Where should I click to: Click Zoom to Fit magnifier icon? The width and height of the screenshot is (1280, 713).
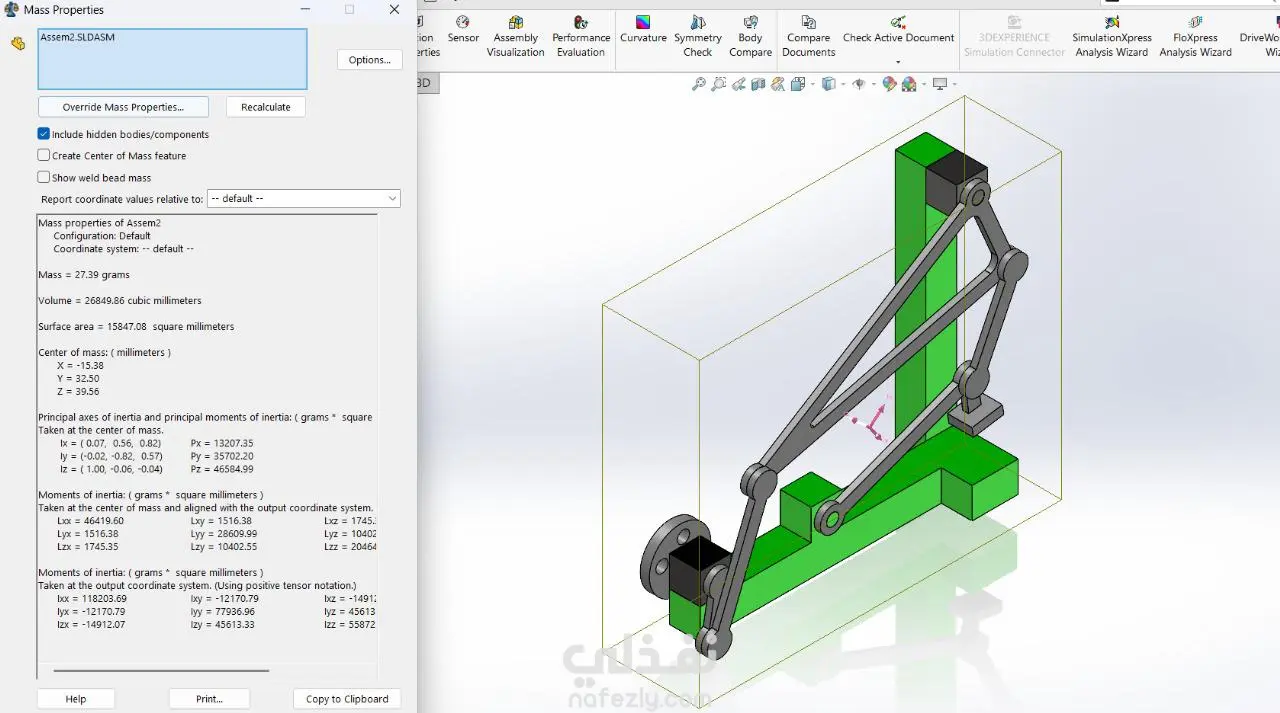pyautogui.click(x=699, y=84)
